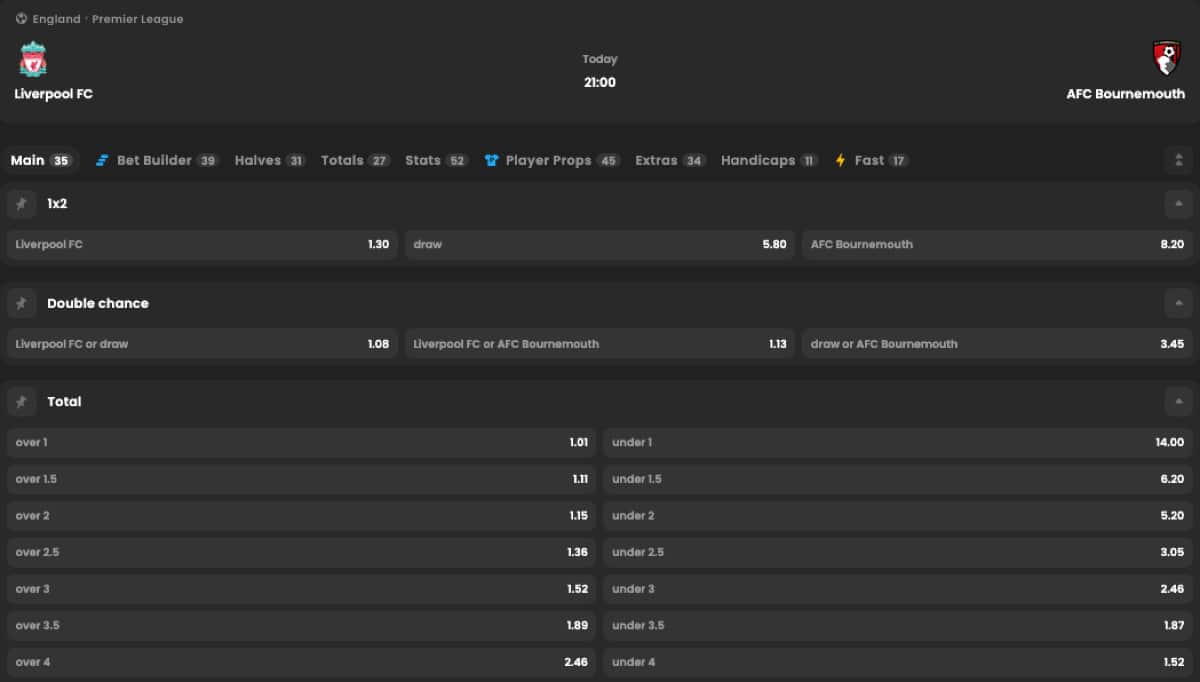The width and height of the screenshot is (1200, 682).
Task: Select under 3.5 at 1.87
Action: 898,626
